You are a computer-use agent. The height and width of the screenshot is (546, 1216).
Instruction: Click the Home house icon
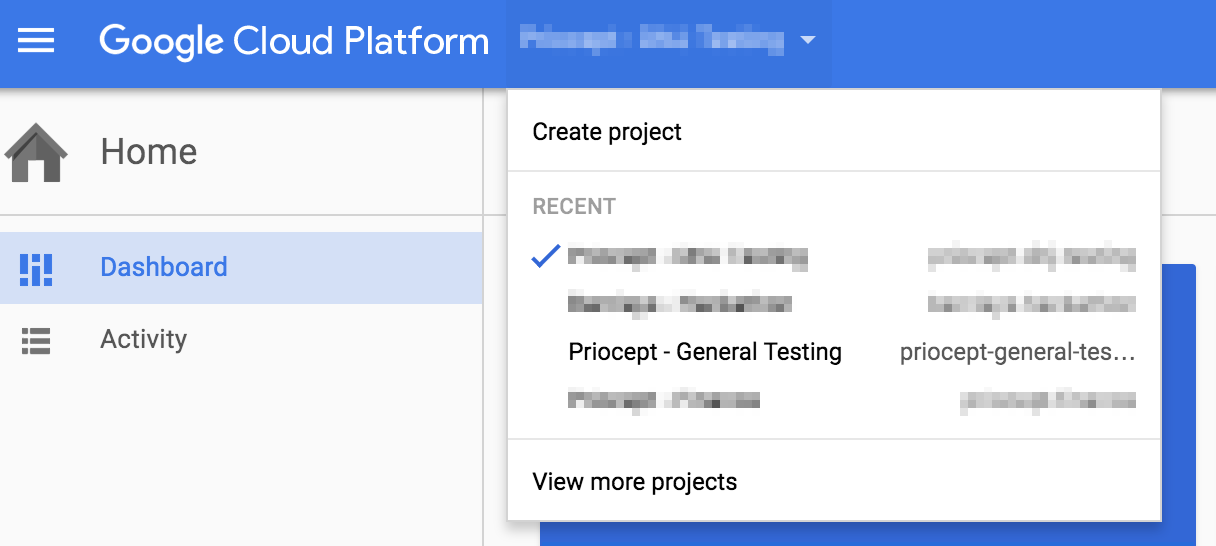[36, 152]
